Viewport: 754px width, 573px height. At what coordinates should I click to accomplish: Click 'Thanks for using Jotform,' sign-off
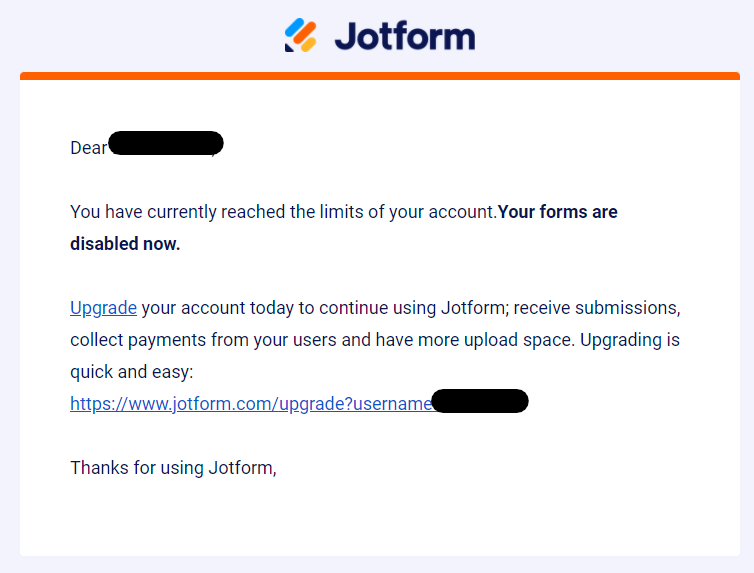[174, 468]
